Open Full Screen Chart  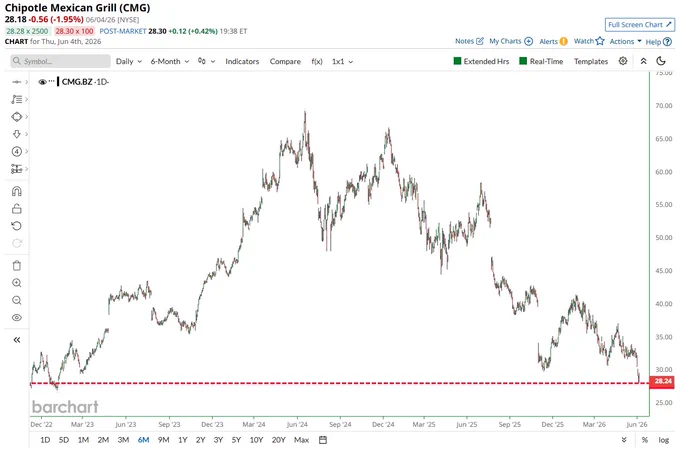pyautogui.click(x=640, y=25)
